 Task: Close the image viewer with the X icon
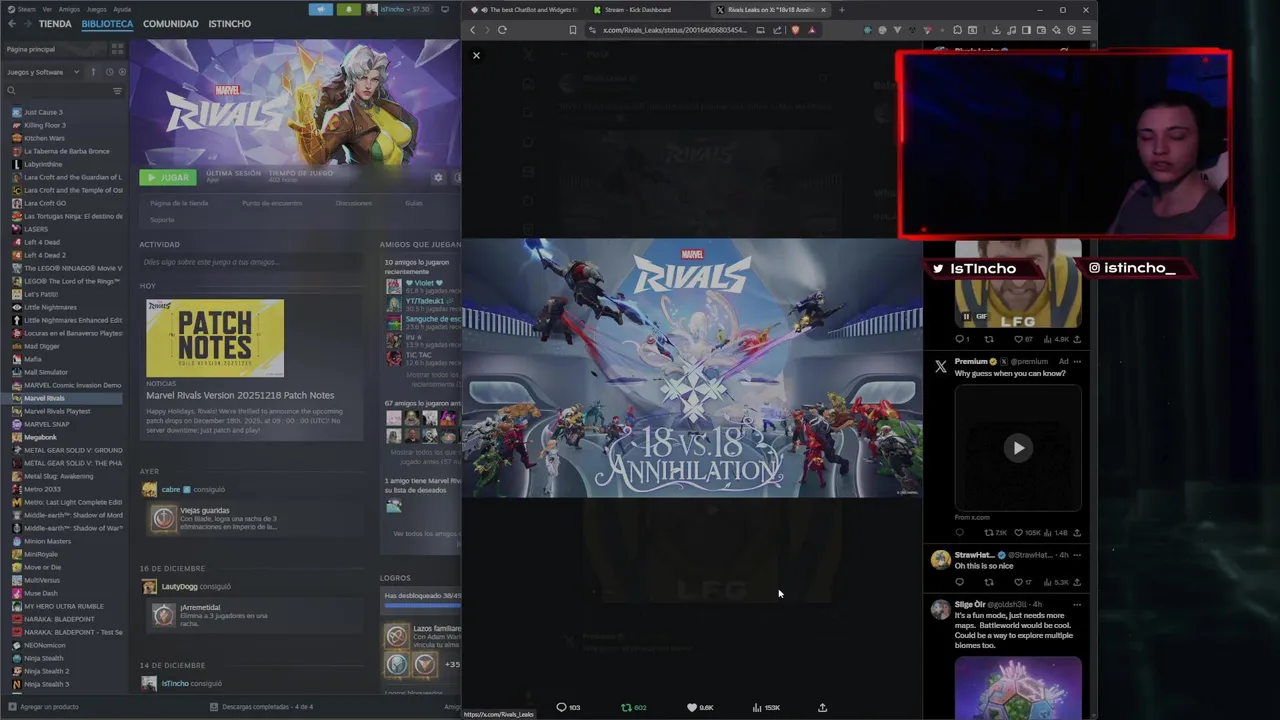(x=476, y=55)
